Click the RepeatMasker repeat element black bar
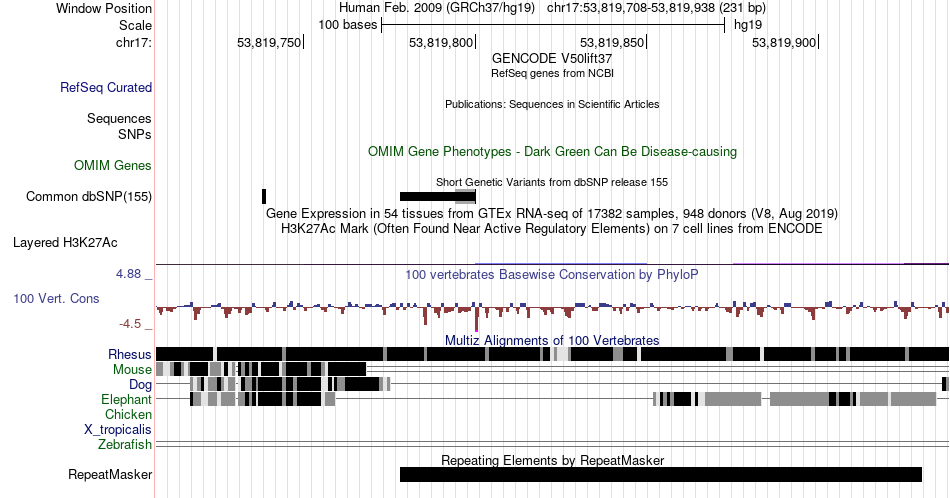950x498 pixels. 661,474
